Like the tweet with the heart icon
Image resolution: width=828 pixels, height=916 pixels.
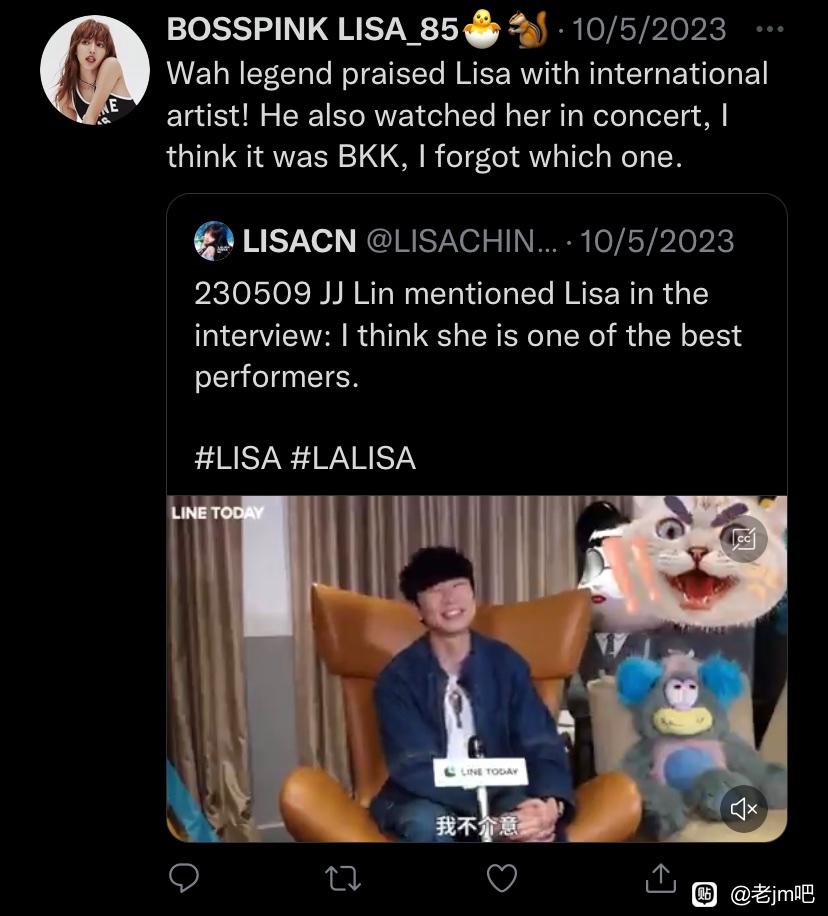[502, 877]
